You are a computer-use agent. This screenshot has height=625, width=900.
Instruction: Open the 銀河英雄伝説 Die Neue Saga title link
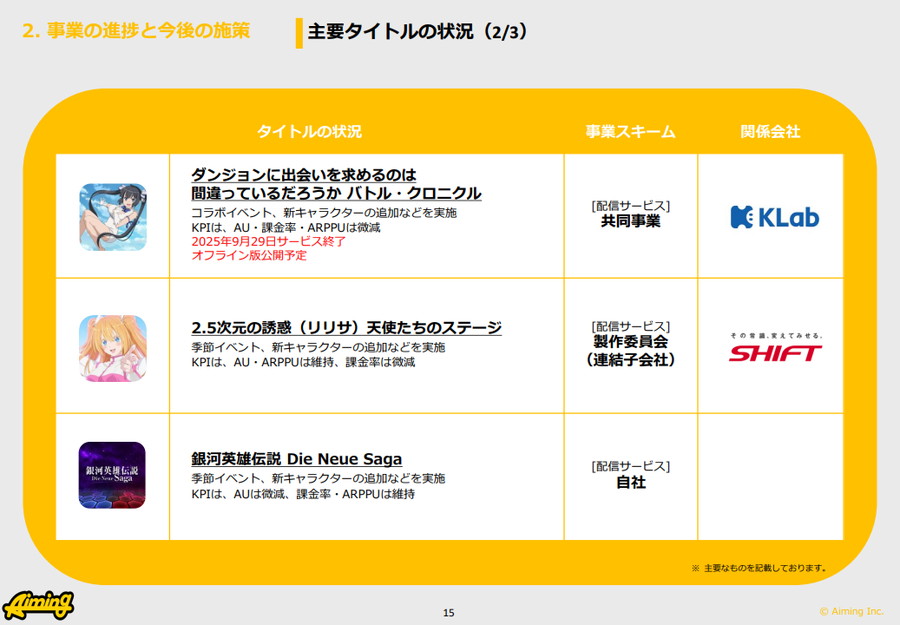297,459
